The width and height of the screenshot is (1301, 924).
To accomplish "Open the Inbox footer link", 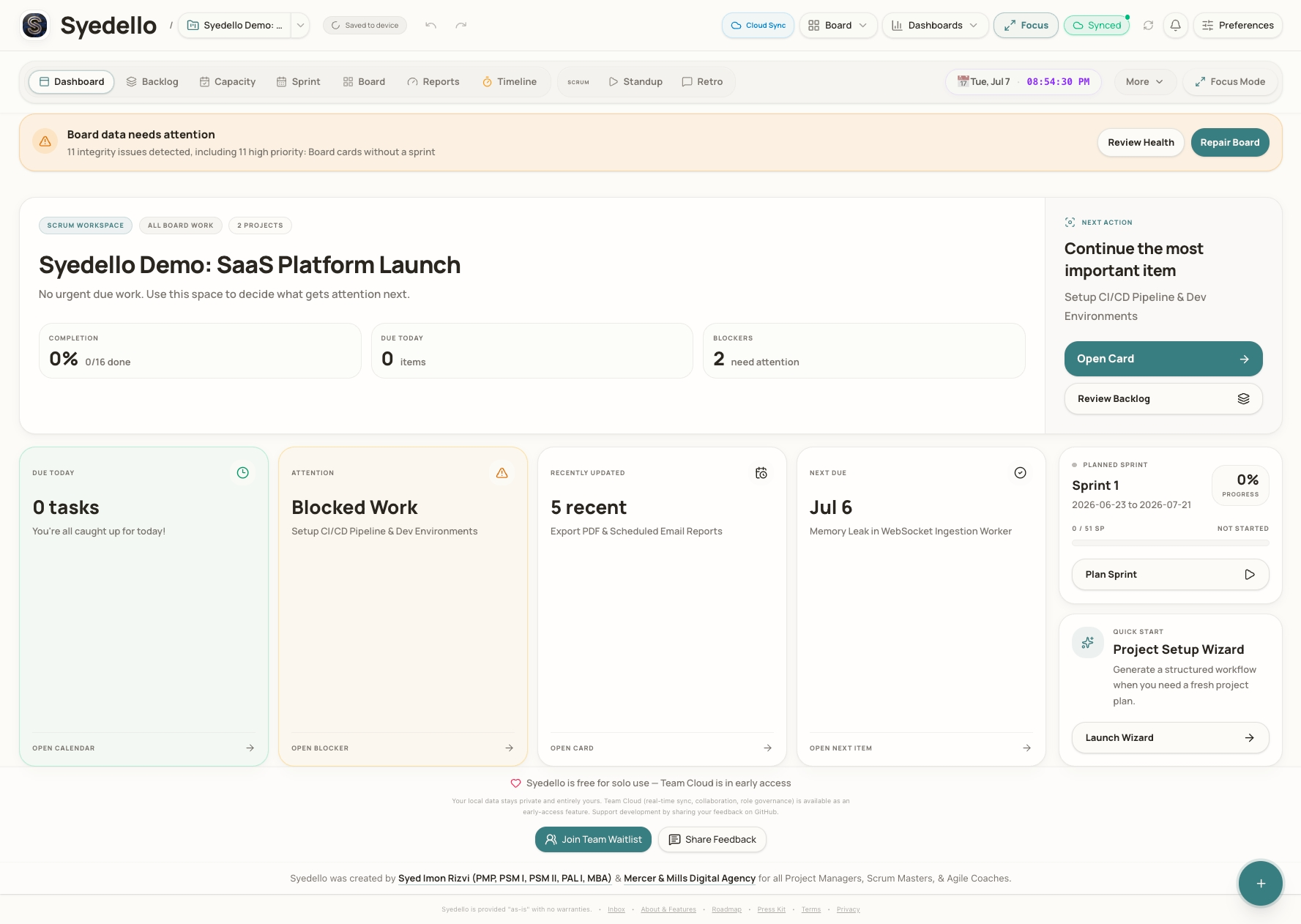I will coord(616,909).
